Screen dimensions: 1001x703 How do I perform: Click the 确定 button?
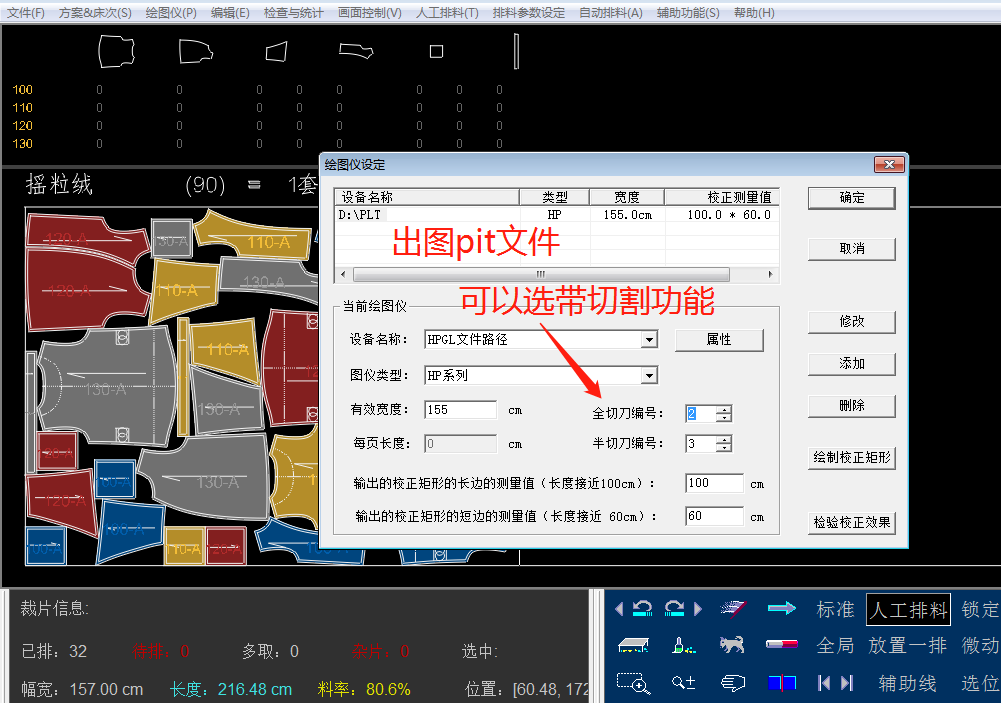851,197
